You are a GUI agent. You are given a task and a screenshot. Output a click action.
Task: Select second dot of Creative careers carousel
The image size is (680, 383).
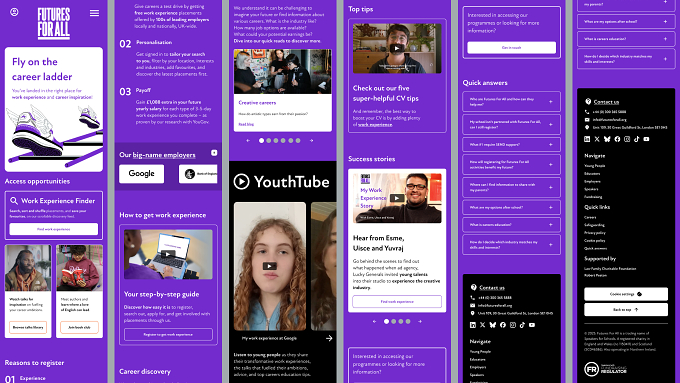point(269,141)
